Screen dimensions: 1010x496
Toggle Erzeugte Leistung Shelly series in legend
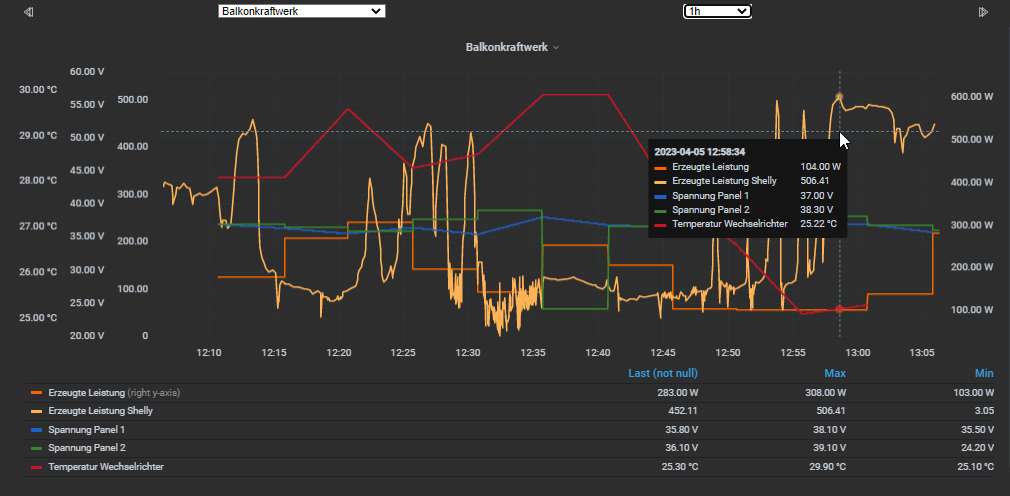point(100,410)
